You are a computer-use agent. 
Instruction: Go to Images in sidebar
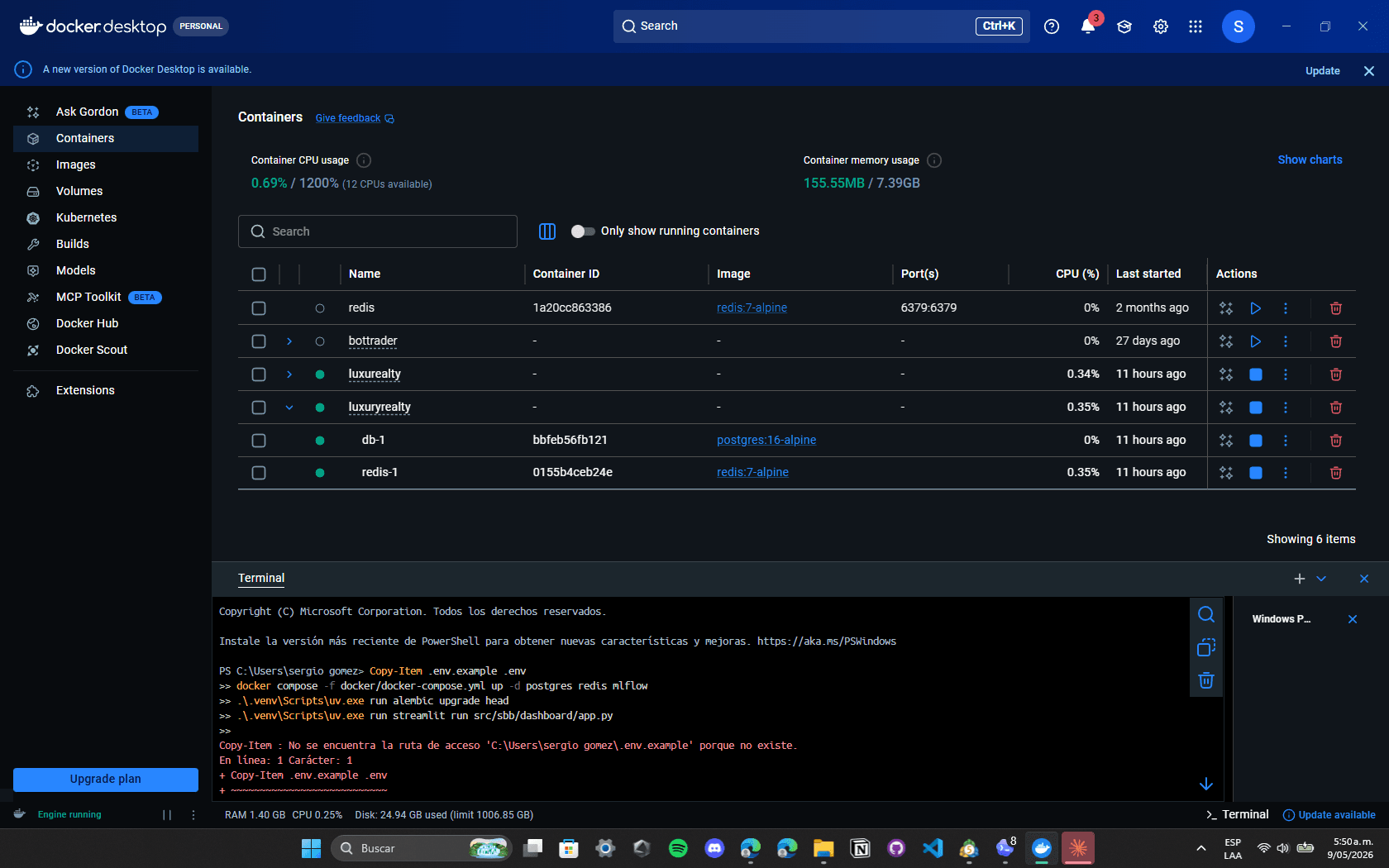click(106, 165)
